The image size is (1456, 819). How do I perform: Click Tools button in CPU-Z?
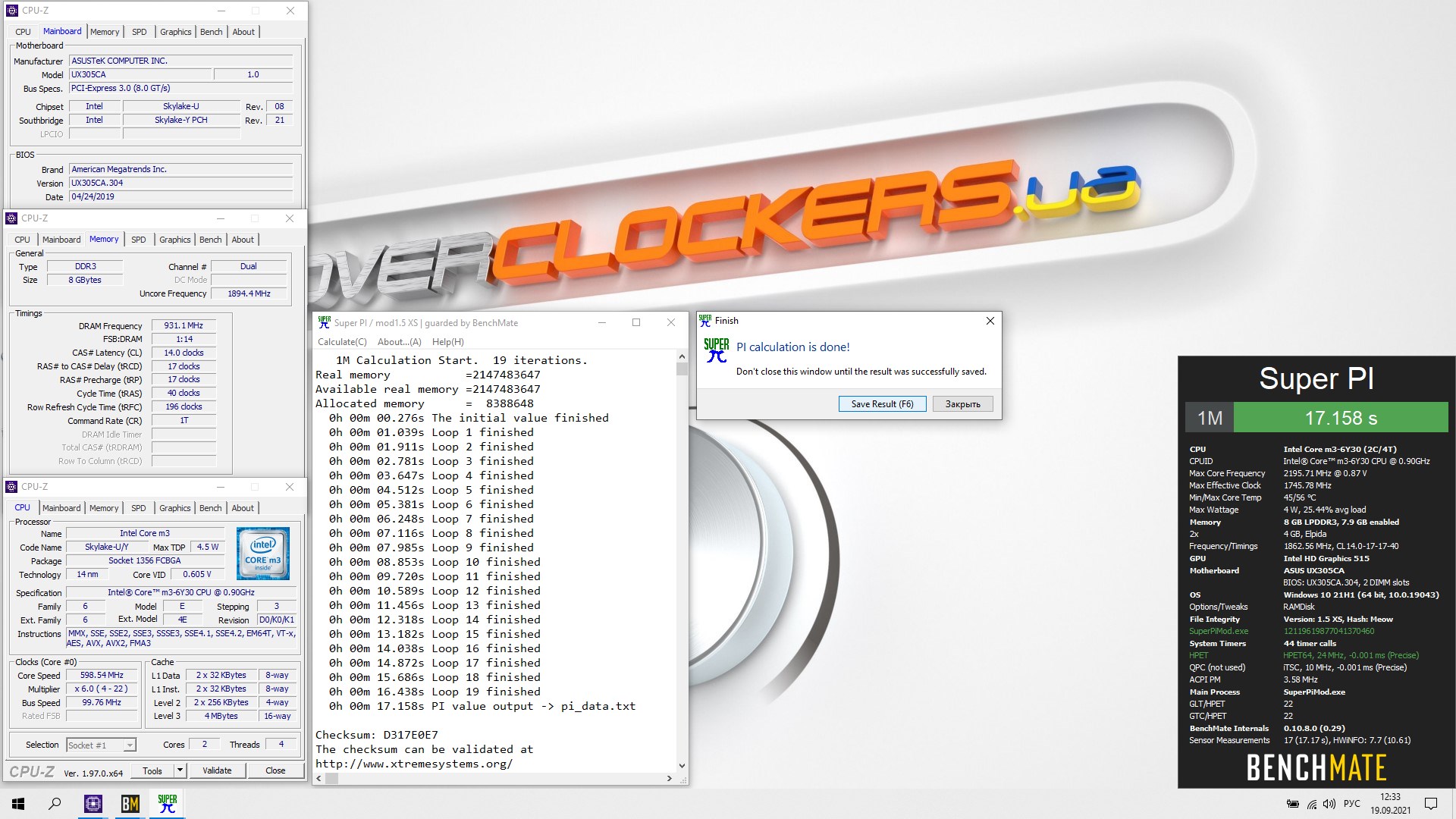(x=152, y=770)
